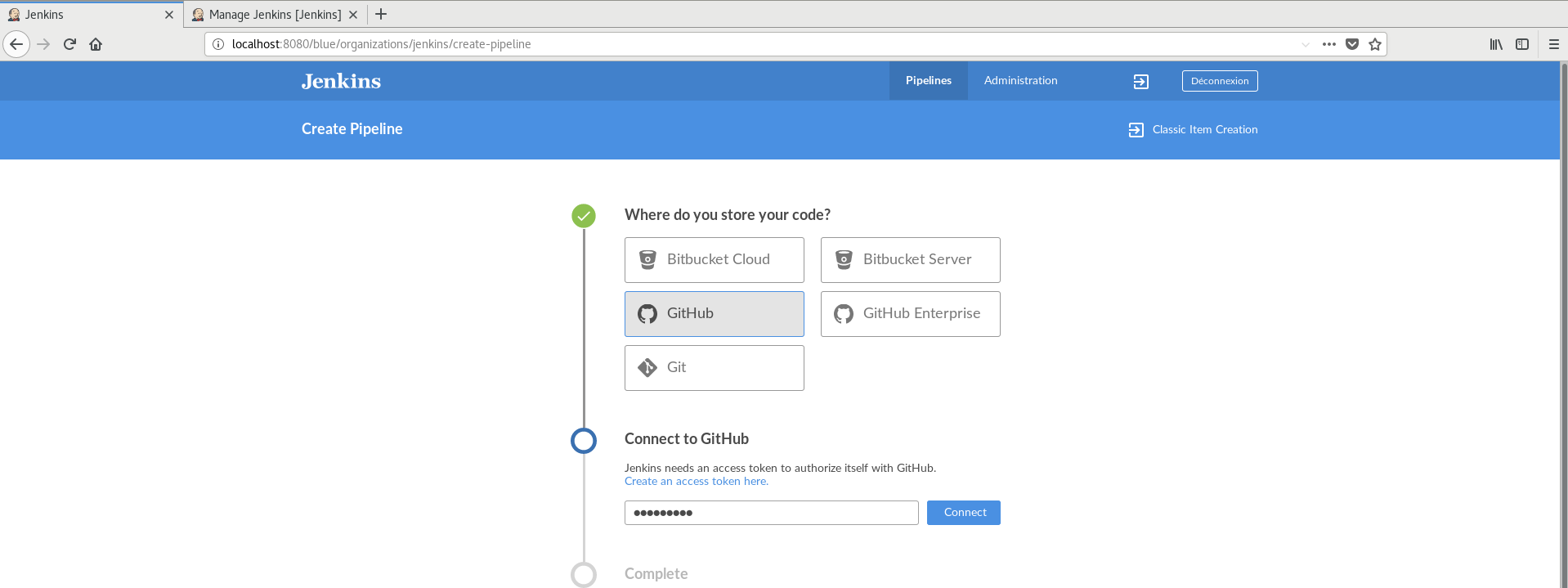This screenshot has width=1568, height=588.
Task: Click the Déconnexion logout button
Action: point(1219,81)
